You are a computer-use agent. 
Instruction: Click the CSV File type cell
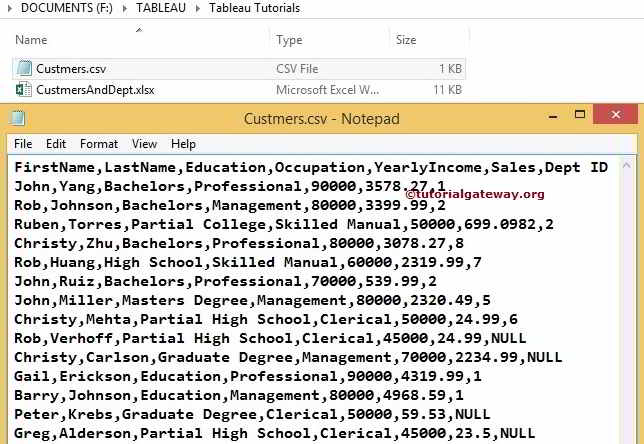pyautogui.click(x=297, y=69)
